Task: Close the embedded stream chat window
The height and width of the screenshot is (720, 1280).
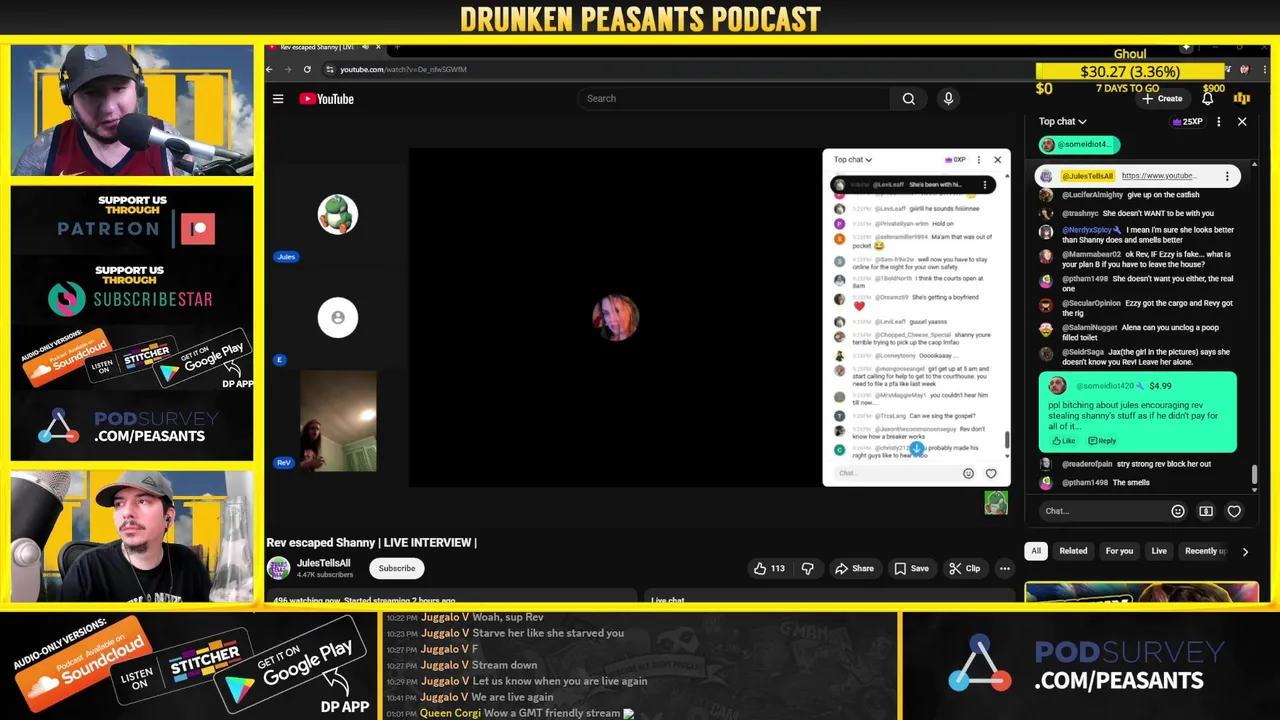Action: 997,160
